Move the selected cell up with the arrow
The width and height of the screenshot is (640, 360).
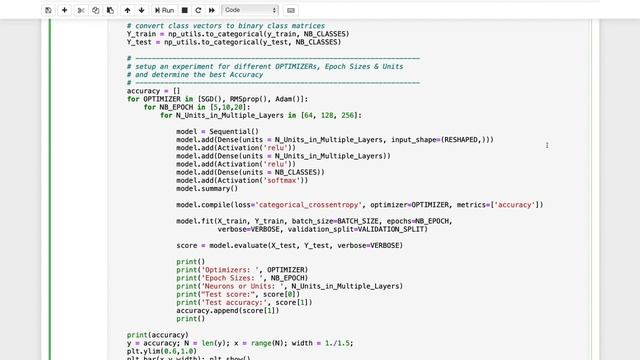[127, 10]
